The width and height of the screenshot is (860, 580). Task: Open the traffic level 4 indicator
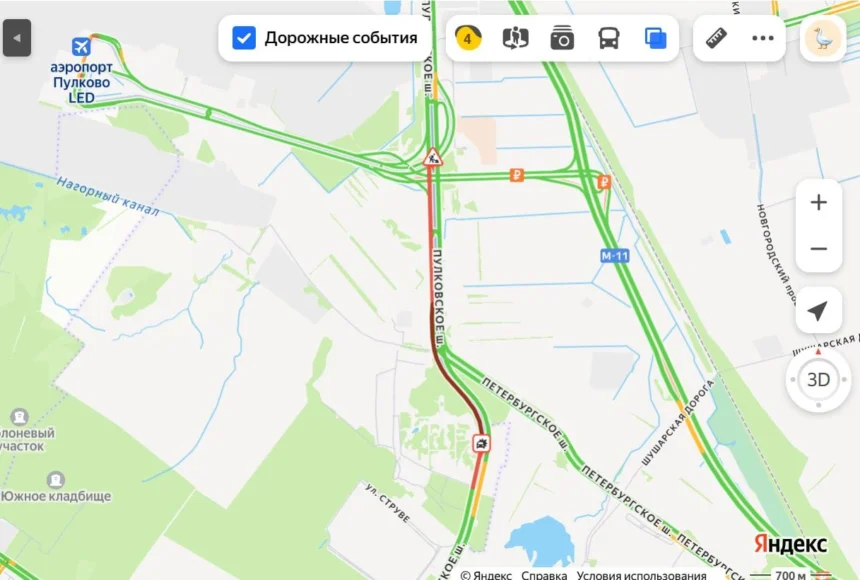point(468,38)
